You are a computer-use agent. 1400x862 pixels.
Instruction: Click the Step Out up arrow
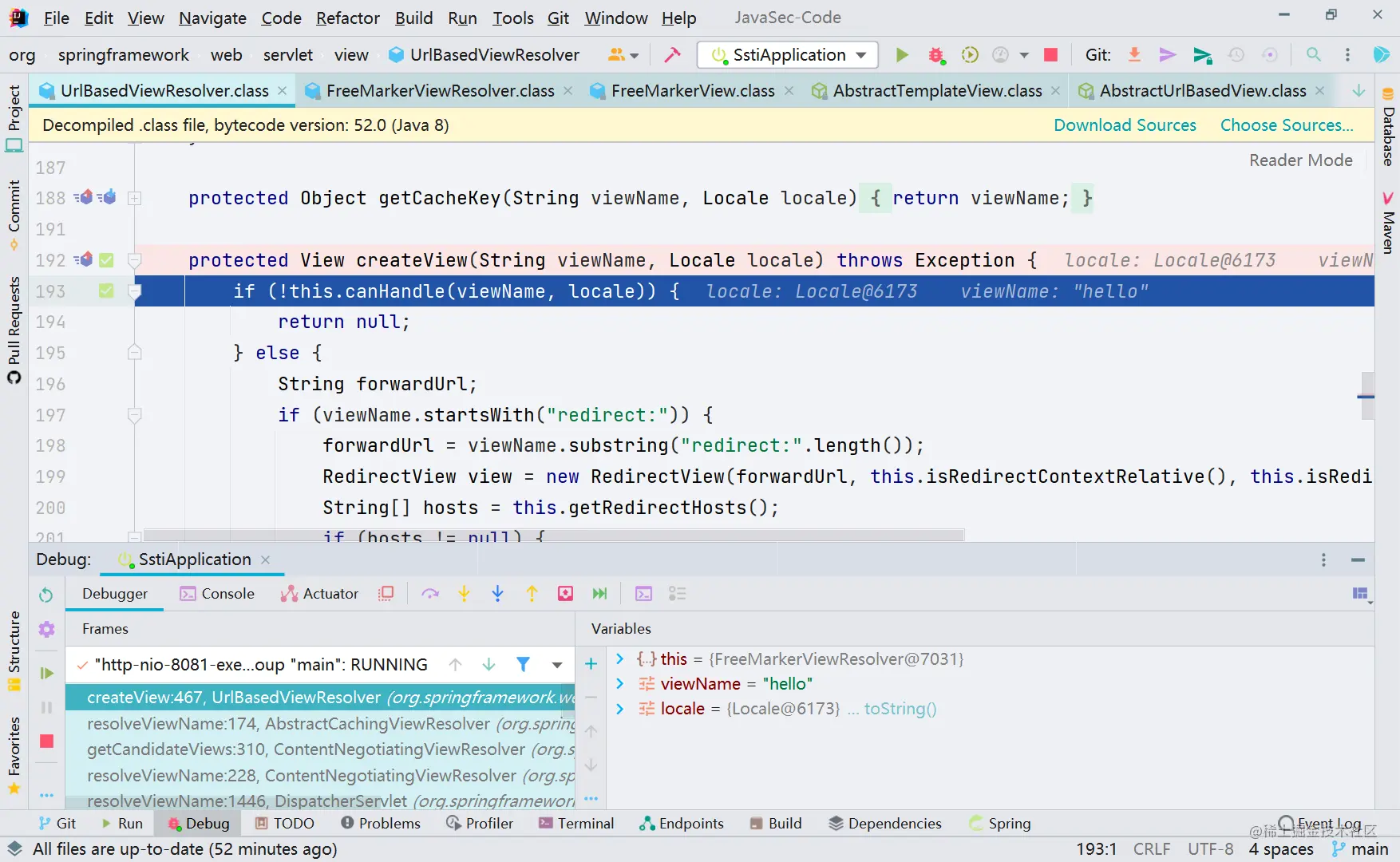pos(532,594)
